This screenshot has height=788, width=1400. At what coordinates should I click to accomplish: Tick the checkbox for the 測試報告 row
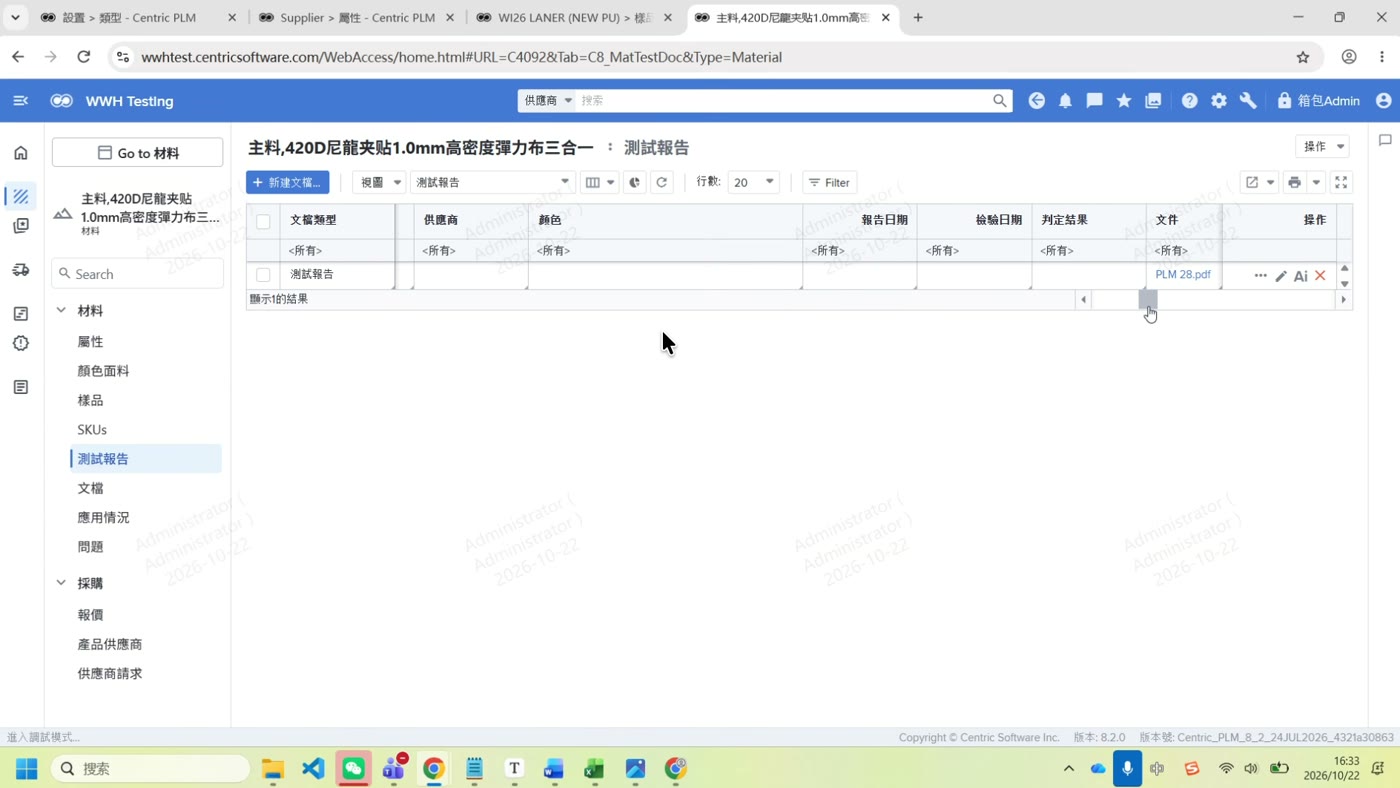(263, 275)
